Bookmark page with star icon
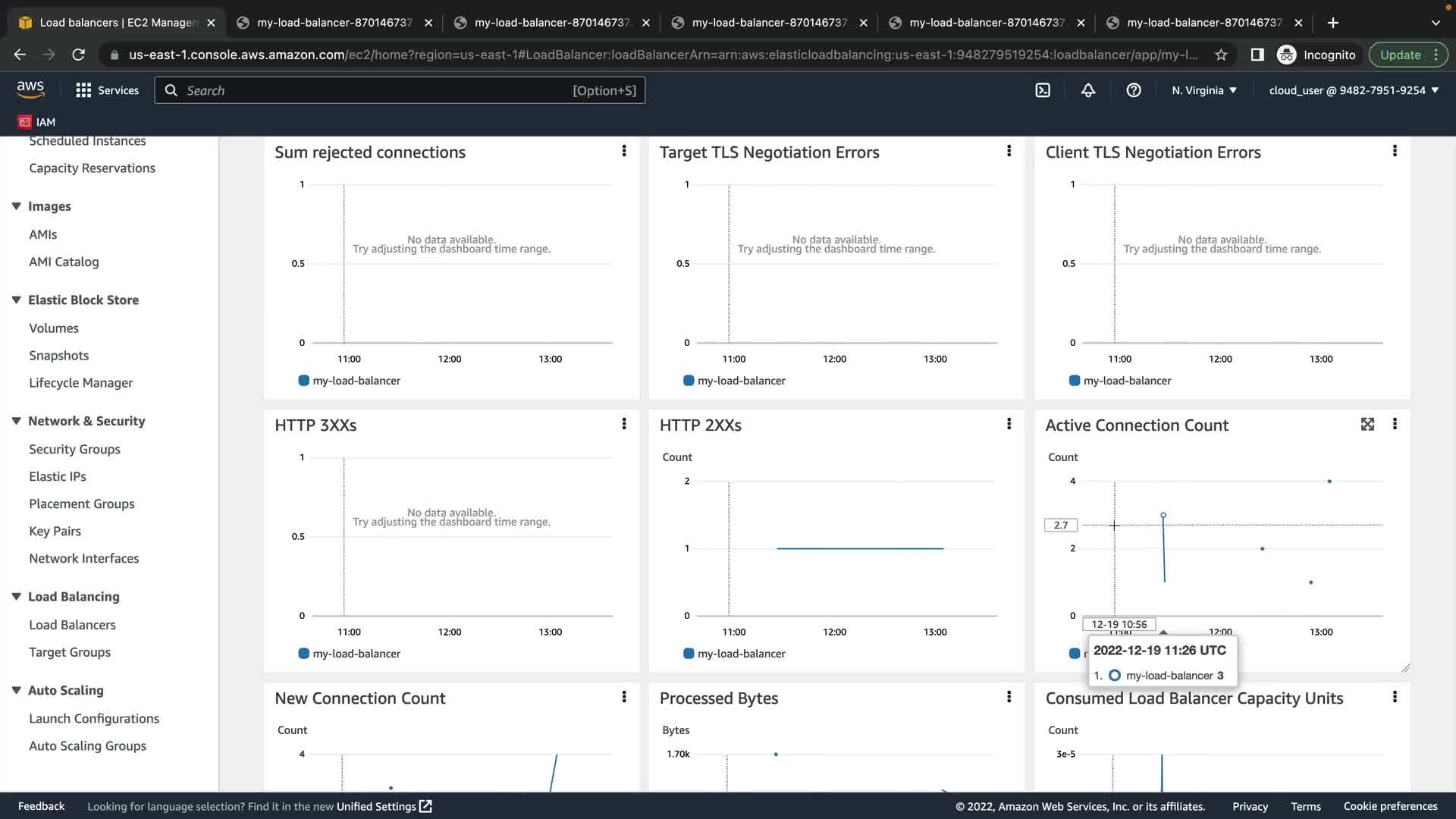1456x819 pixels. coord(1221,55)
